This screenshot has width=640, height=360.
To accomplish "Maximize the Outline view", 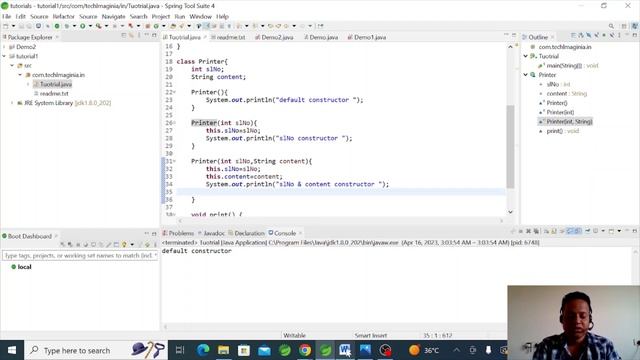I will pos(635,36).
